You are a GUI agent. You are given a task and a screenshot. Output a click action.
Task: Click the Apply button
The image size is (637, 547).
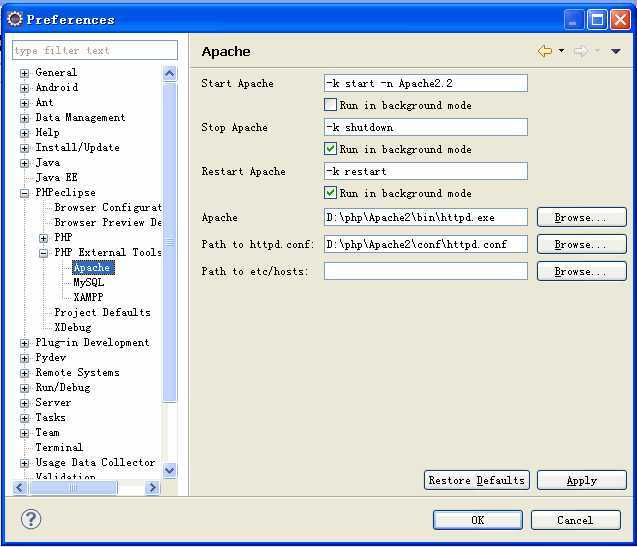(x=582, y=480)
